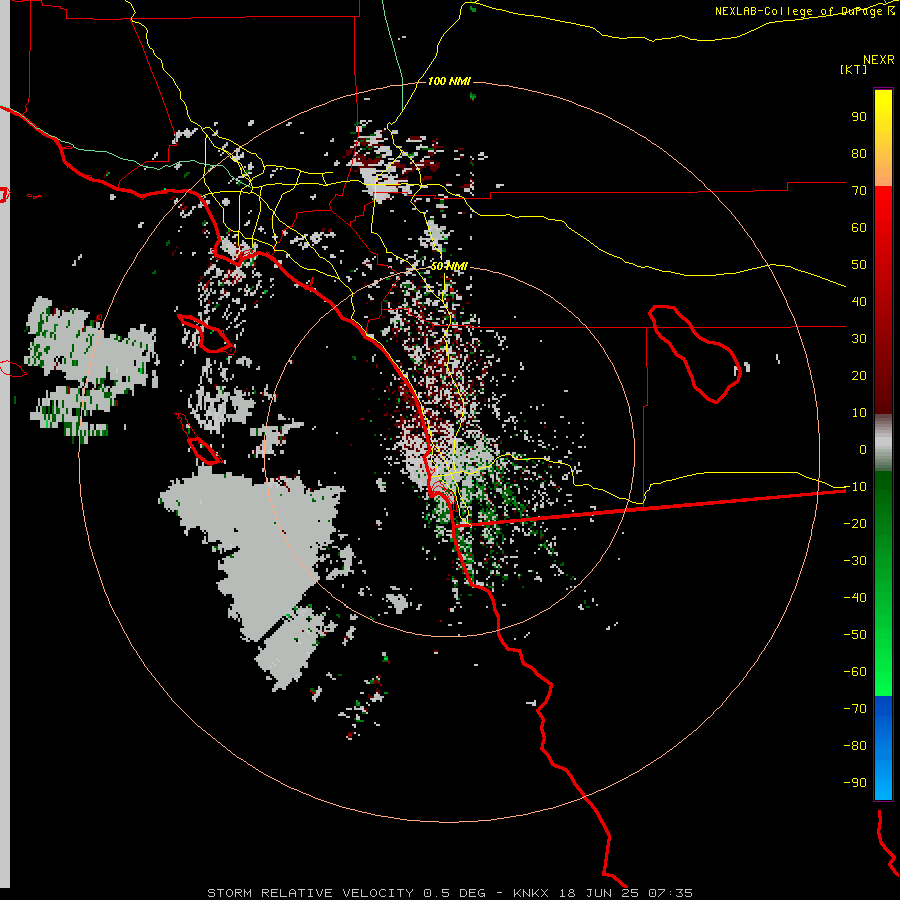The width and height of the screenshot is (900, 900).
Task: Select the -80 value on velocity scale
Action: coord(855,746)
